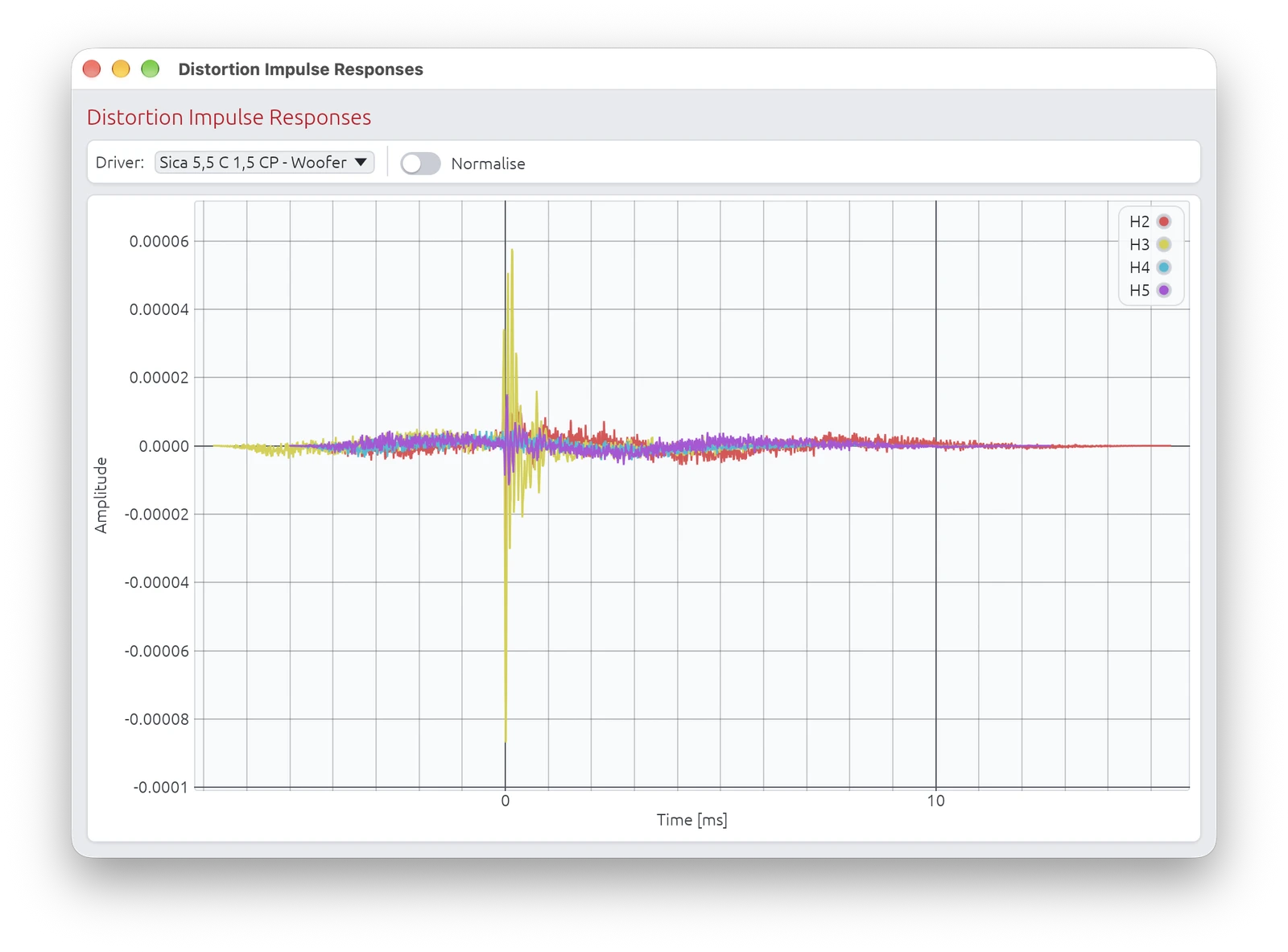The height and width of the screenshot is (952, 1288).
Task: Click the H5 legend label
Action: [1139, 291]
